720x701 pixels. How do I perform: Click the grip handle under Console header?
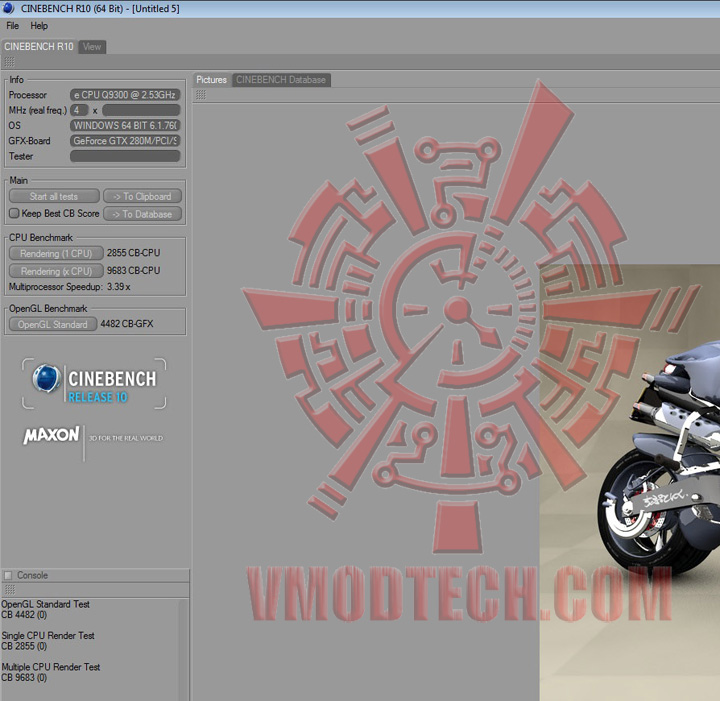(10, 589)
